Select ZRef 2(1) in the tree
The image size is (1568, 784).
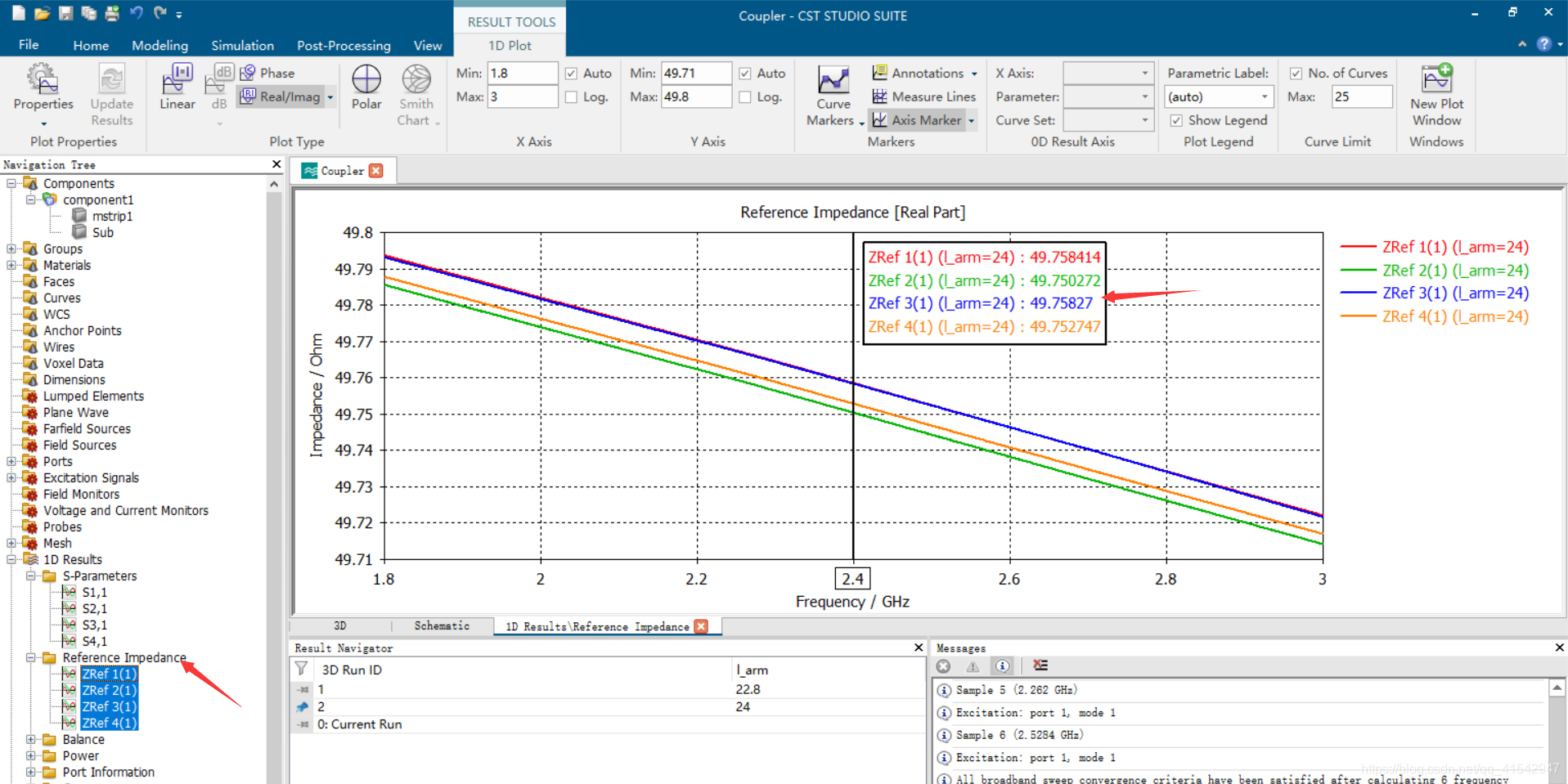[110, 690]
